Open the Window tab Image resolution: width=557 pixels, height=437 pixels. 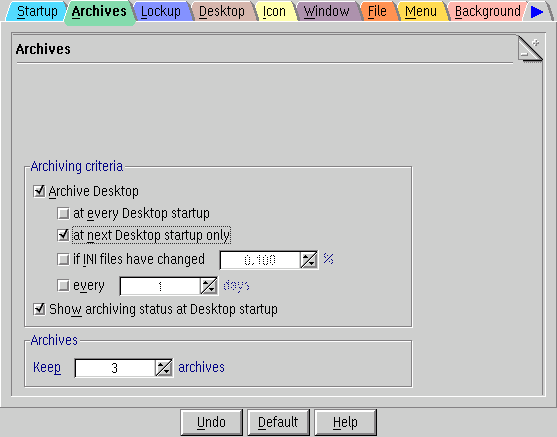[326, 11]
